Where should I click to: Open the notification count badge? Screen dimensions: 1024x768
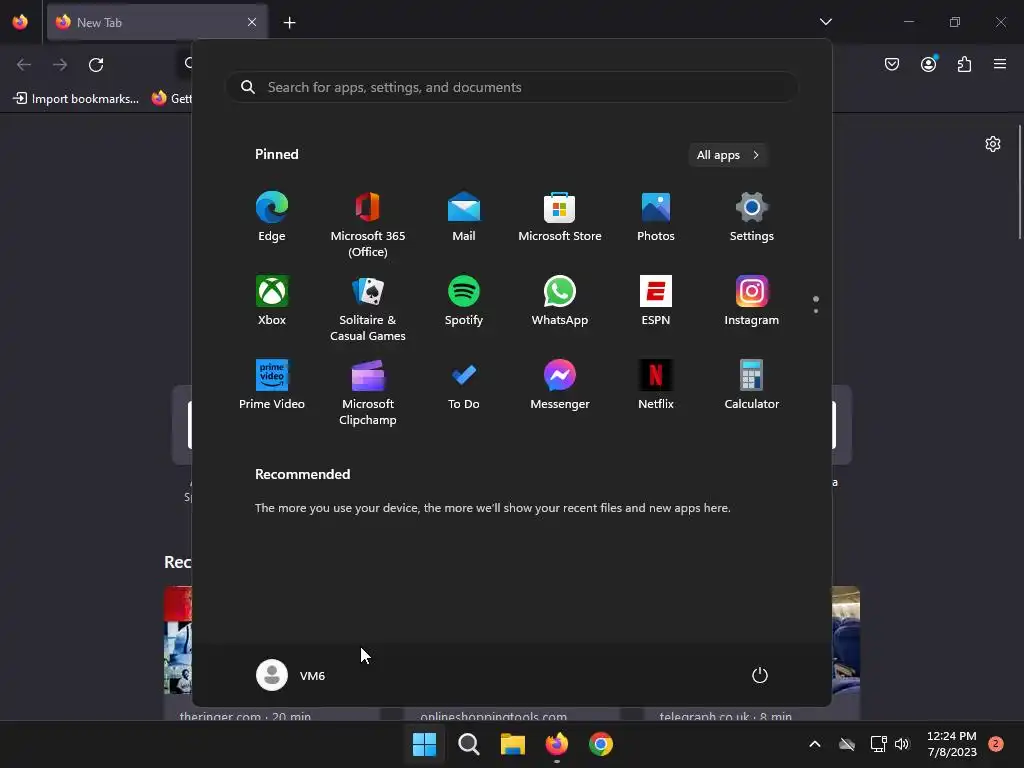[x=996, y=744]
